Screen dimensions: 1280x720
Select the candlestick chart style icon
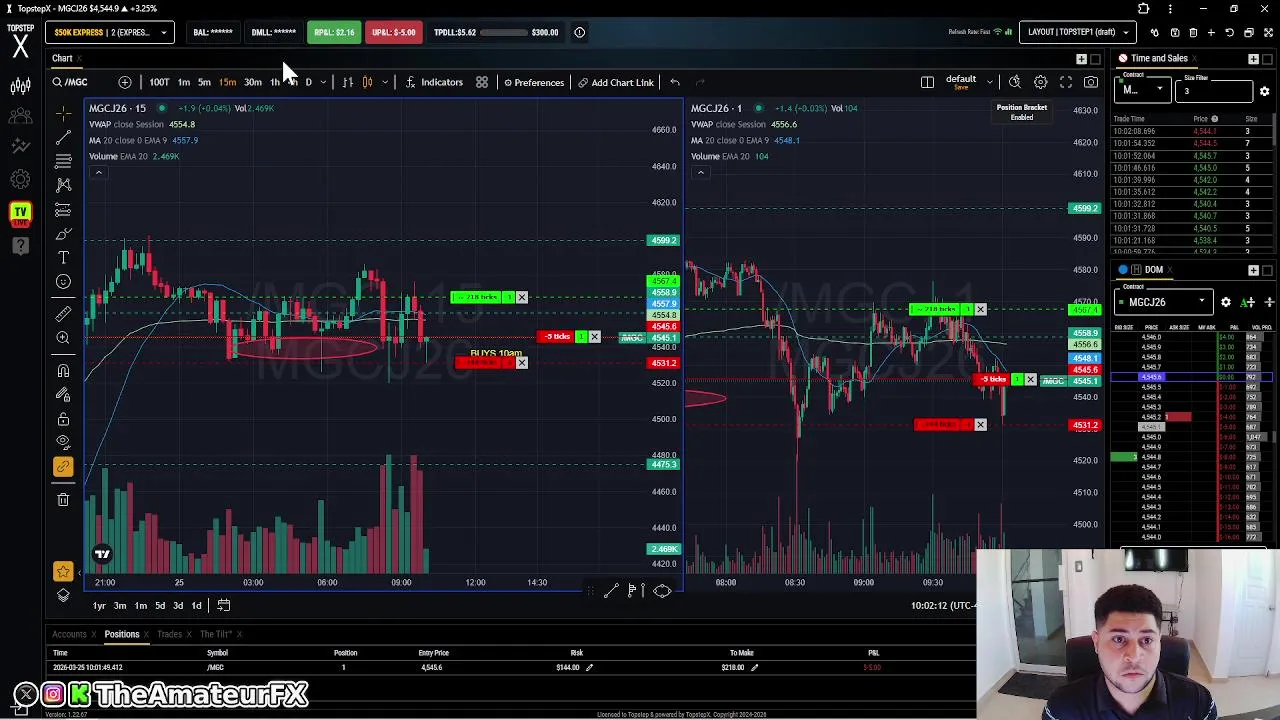(x=367, y=82)
